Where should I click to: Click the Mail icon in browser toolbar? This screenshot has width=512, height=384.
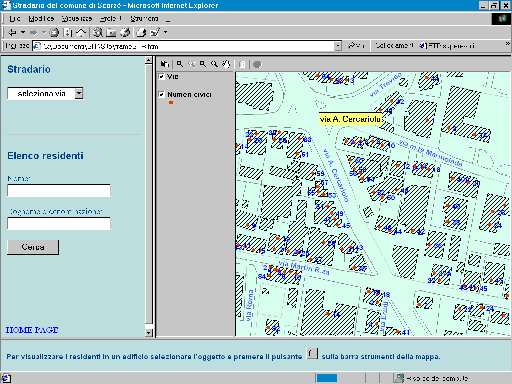[x=141, y=32]
